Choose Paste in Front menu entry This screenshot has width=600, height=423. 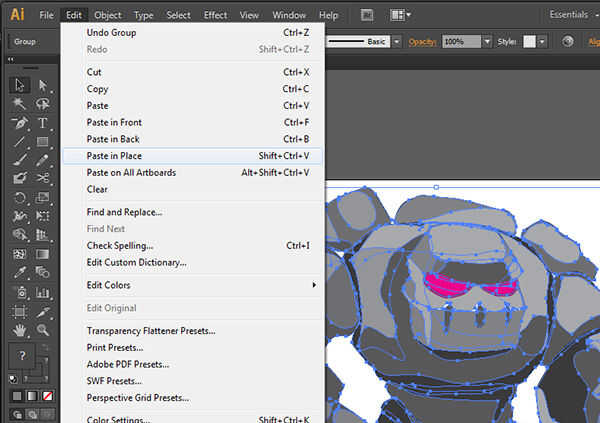192,122
